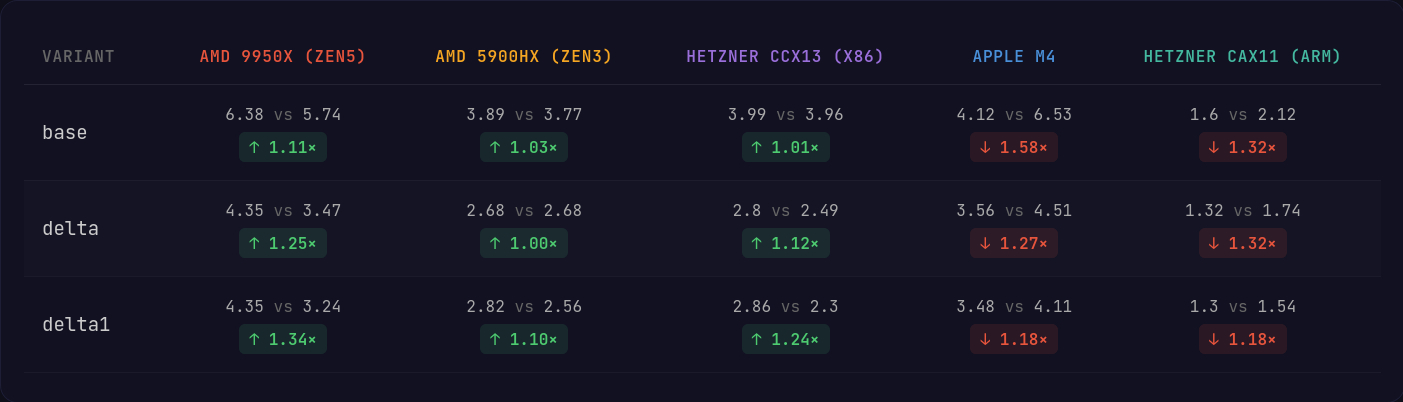Screen dimensions: 1403x402
Task: Click the green 1.25× badge in delta row
Action: pyautogui.click(x=283, y=243)
